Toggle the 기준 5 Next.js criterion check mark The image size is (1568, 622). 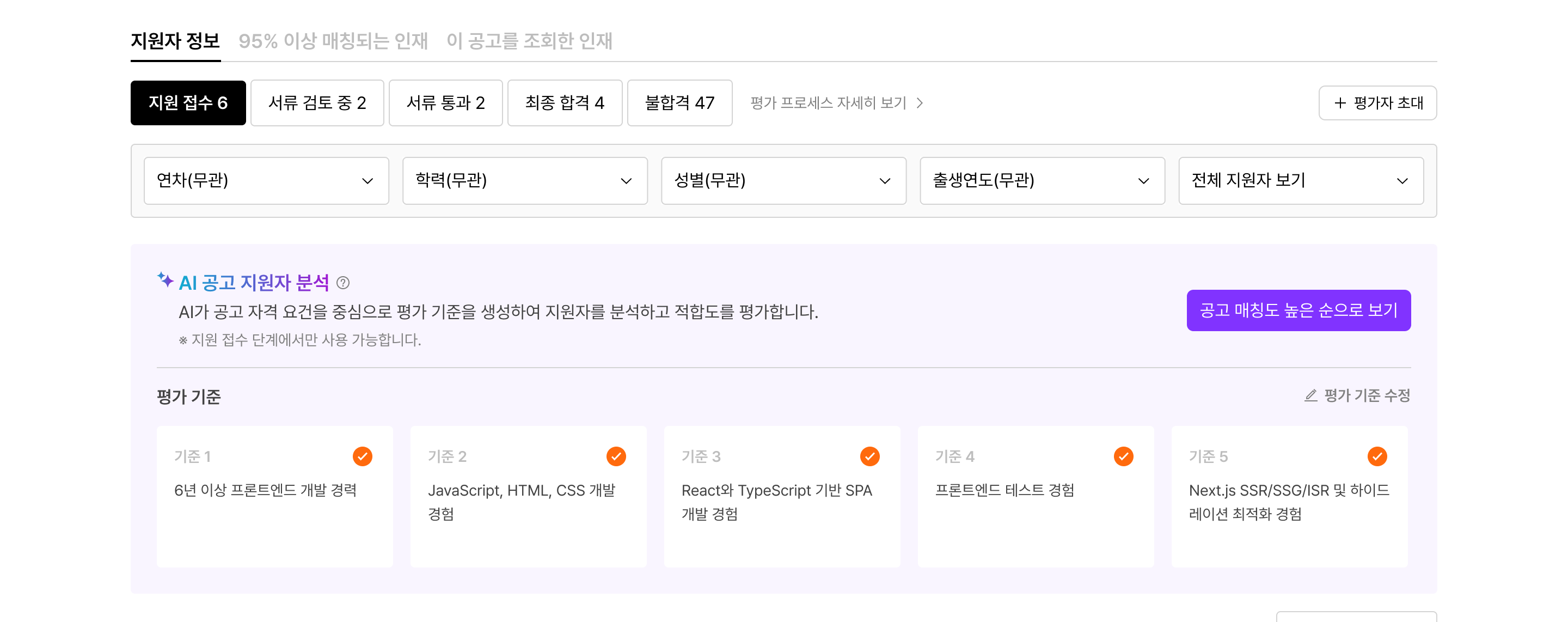tap(1377, 456)
